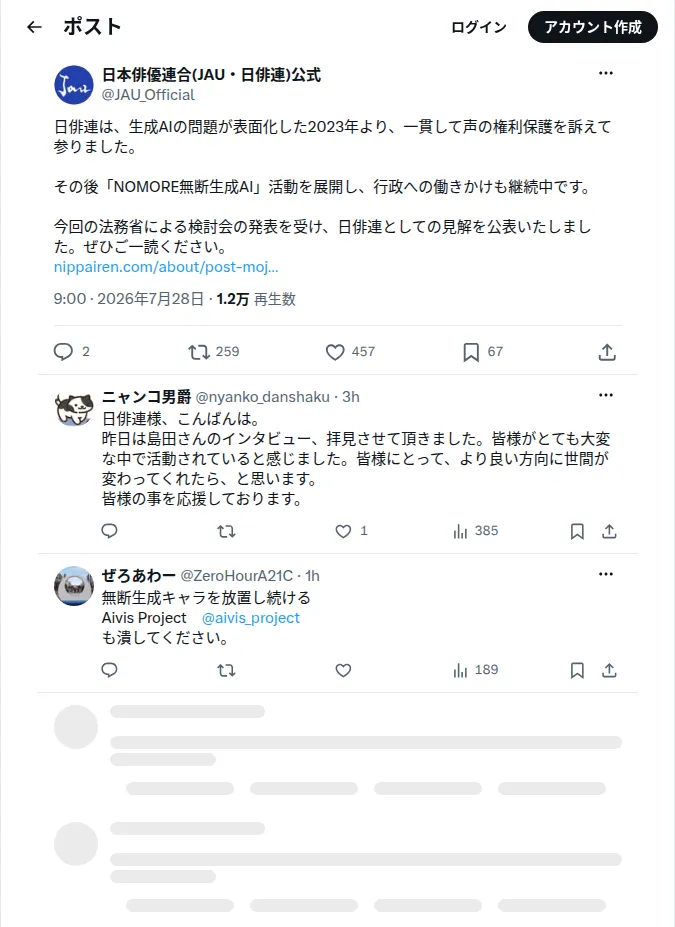Bookmark ぜろあわー's reply

coord(577,670)
